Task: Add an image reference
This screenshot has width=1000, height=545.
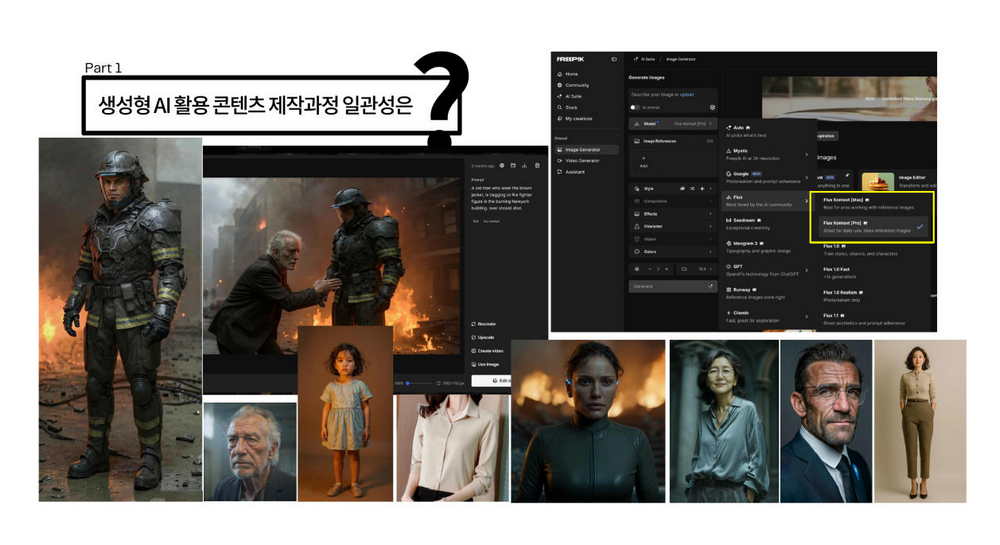Action: pyautogui.click(x=643, y=161)
